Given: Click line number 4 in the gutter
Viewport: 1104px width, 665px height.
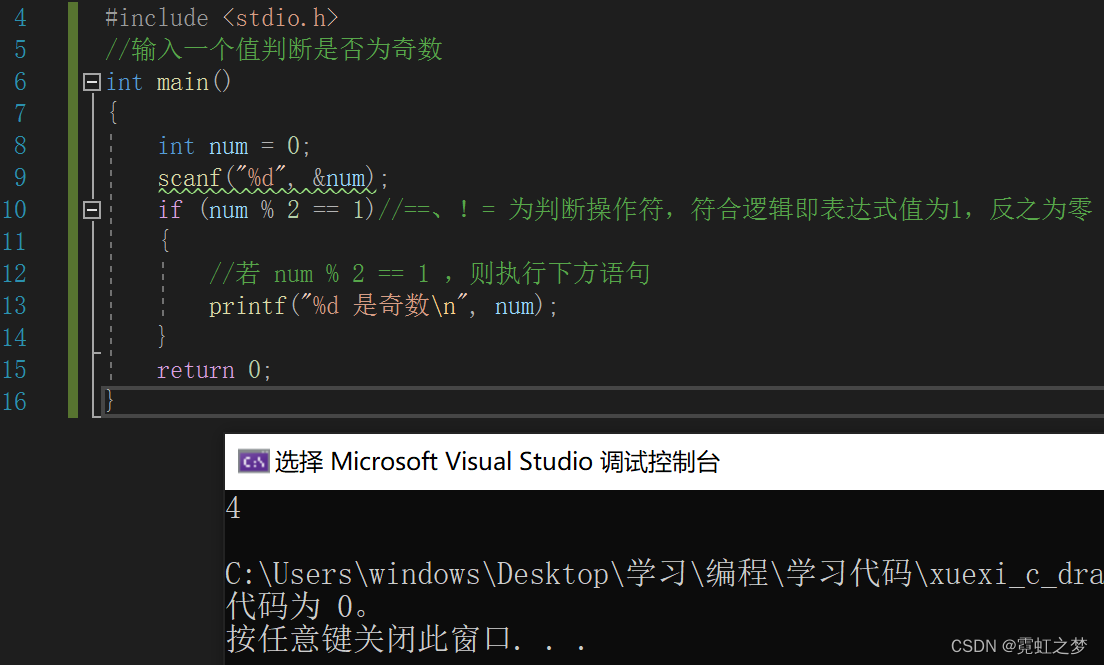Looking at the screenshot, I should [20, 18].
